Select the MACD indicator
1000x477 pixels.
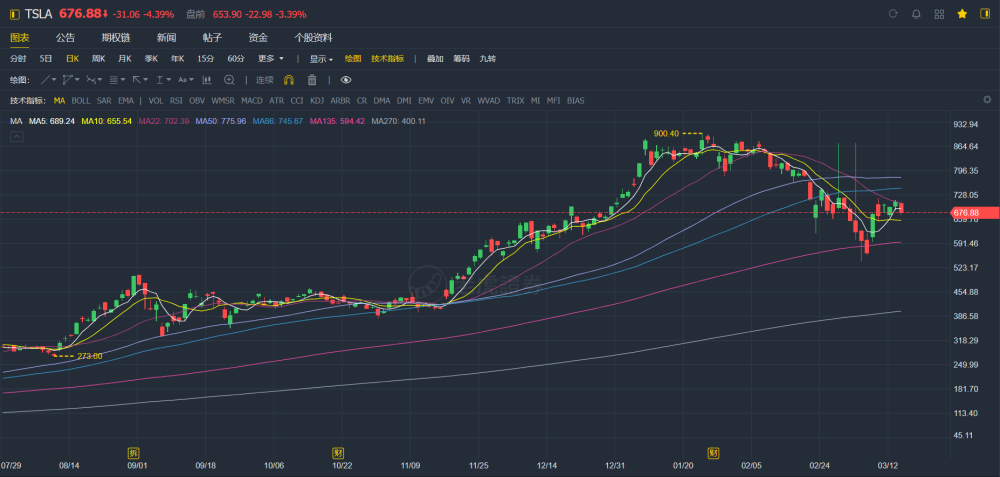click(x=252, y=101)
